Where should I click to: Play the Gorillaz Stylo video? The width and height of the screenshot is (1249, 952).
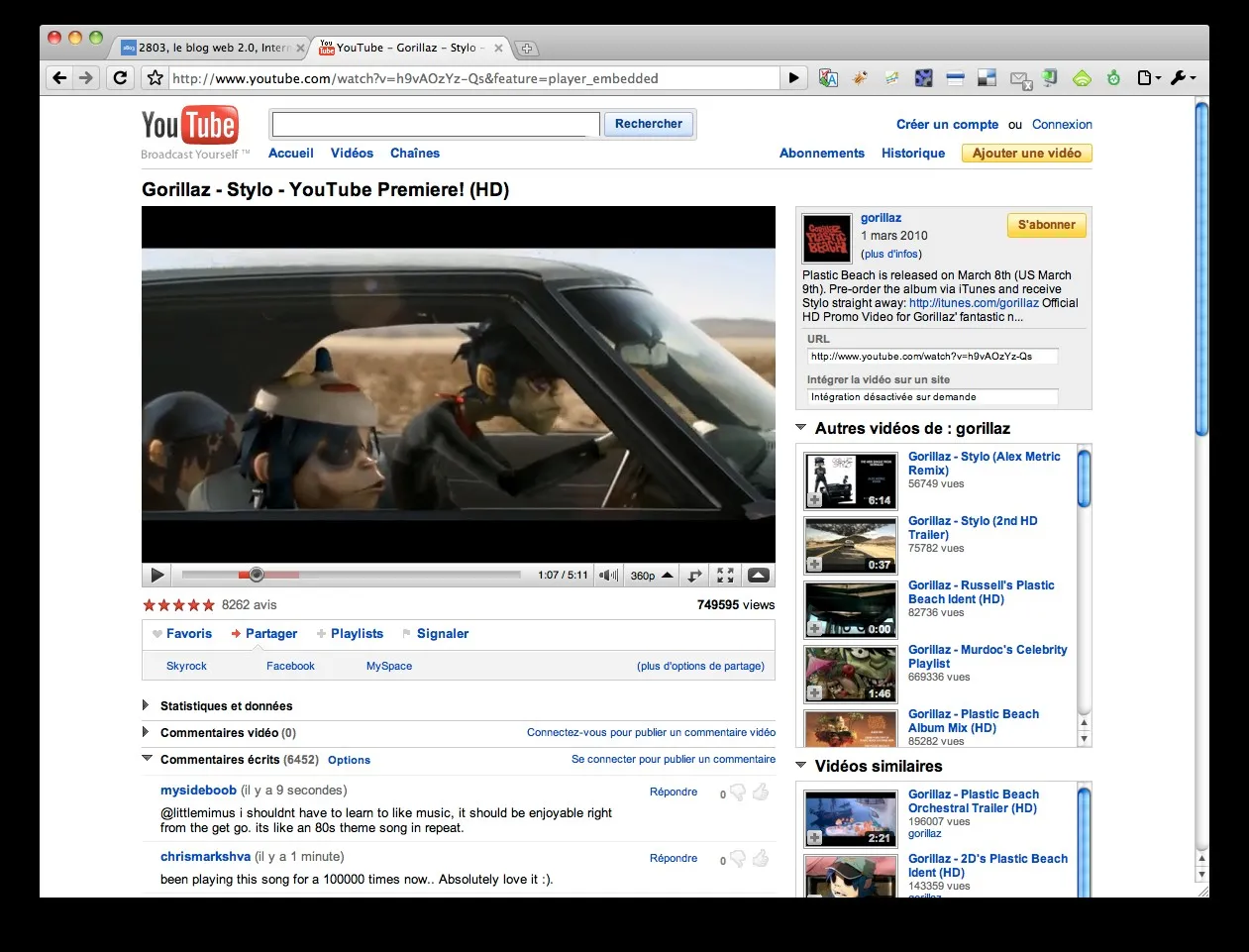point(156,575)
